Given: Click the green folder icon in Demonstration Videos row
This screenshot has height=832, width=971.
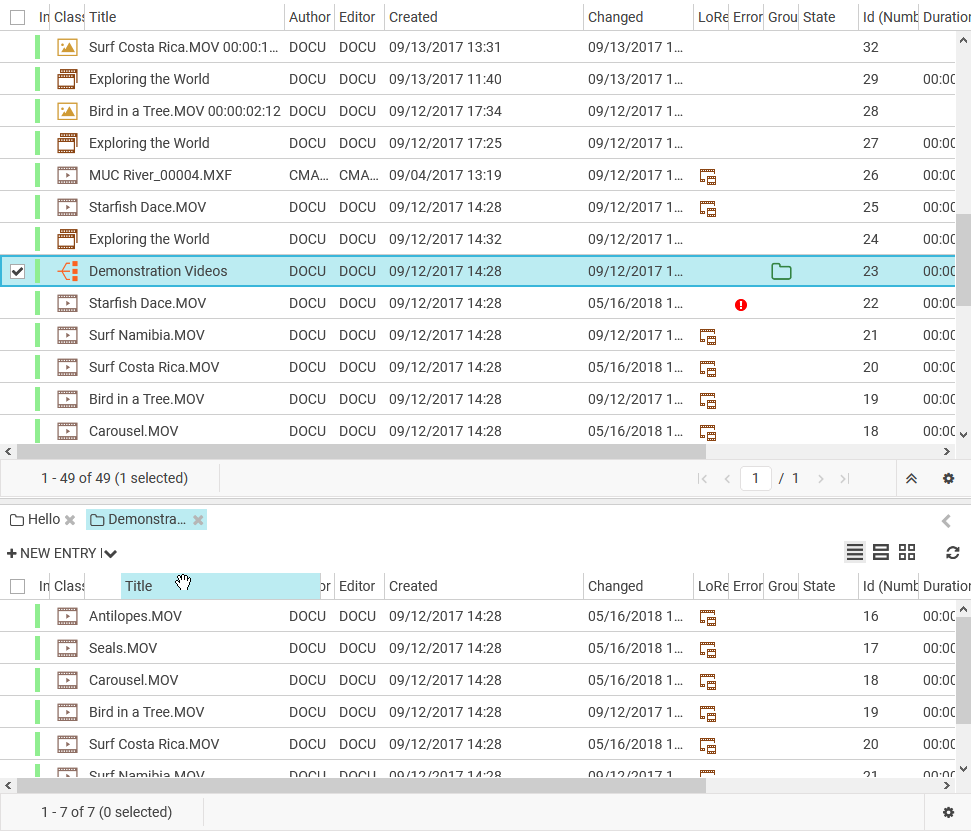Looking at the screenshot, I should coord(781,271).
